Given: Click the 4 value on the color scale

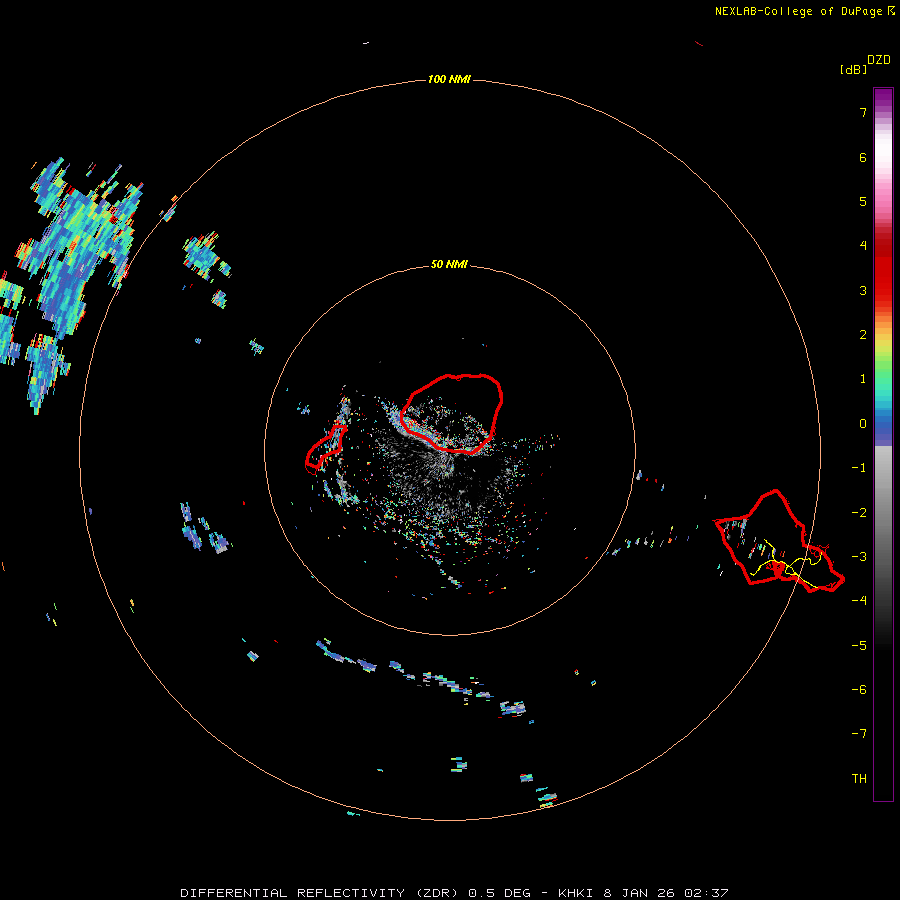Looking at the screenshot, I should [863, 246].
